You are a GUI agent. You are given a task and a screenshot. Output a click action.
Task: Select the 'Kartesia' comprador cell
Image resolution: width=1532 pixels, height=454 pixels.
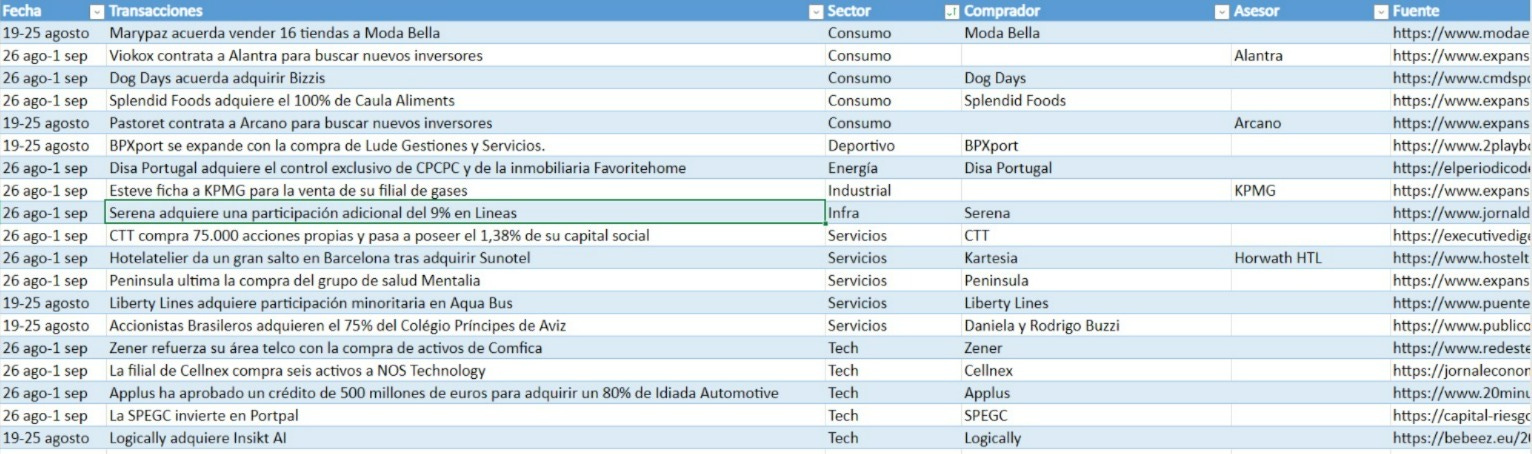pyautogui.click(x=1096, y=258)
